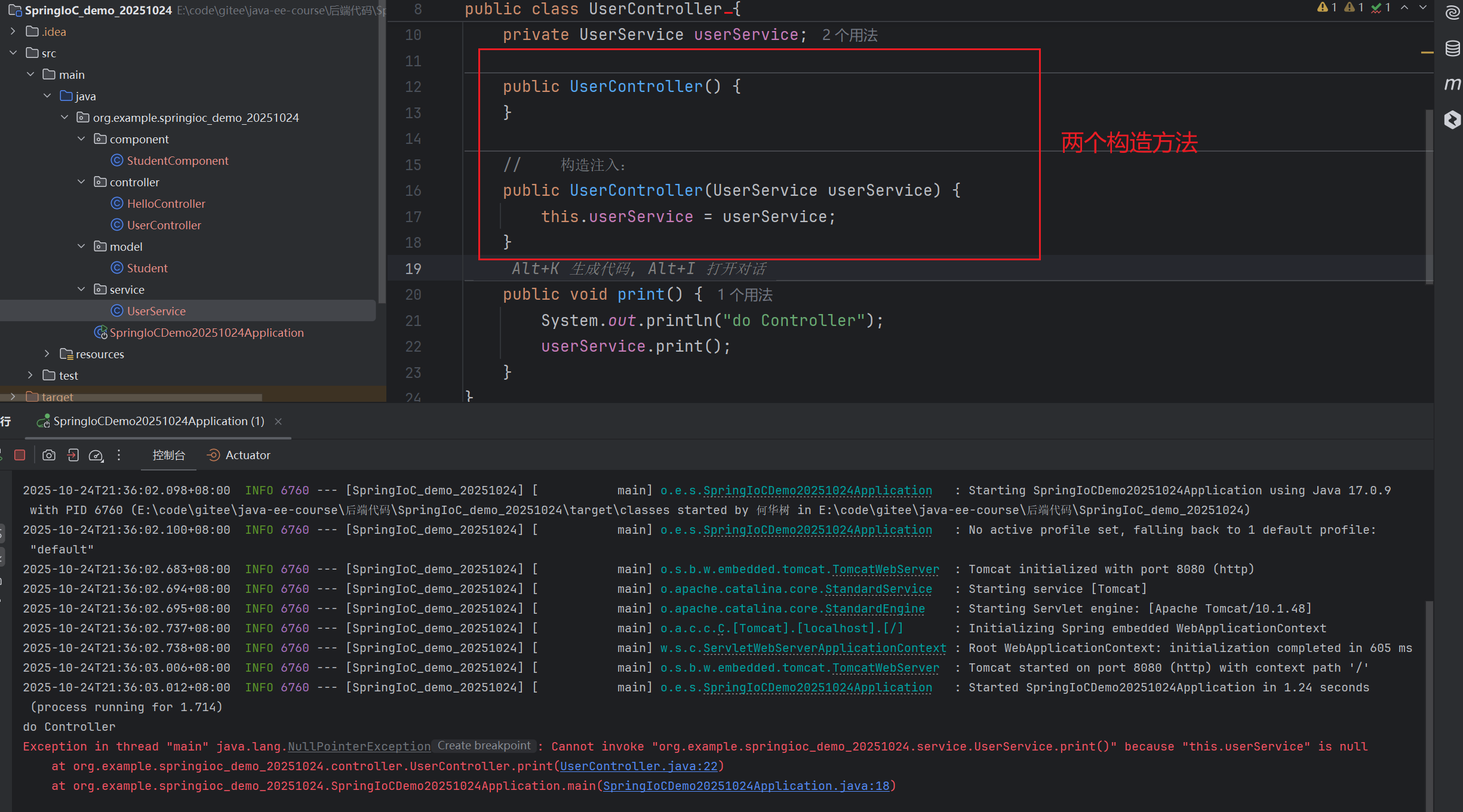Image resolution: width=1463 pixels, height=812 pixels.
Task: Click the hexagon lightning sidebar icon
Action: pos(1452,119)
